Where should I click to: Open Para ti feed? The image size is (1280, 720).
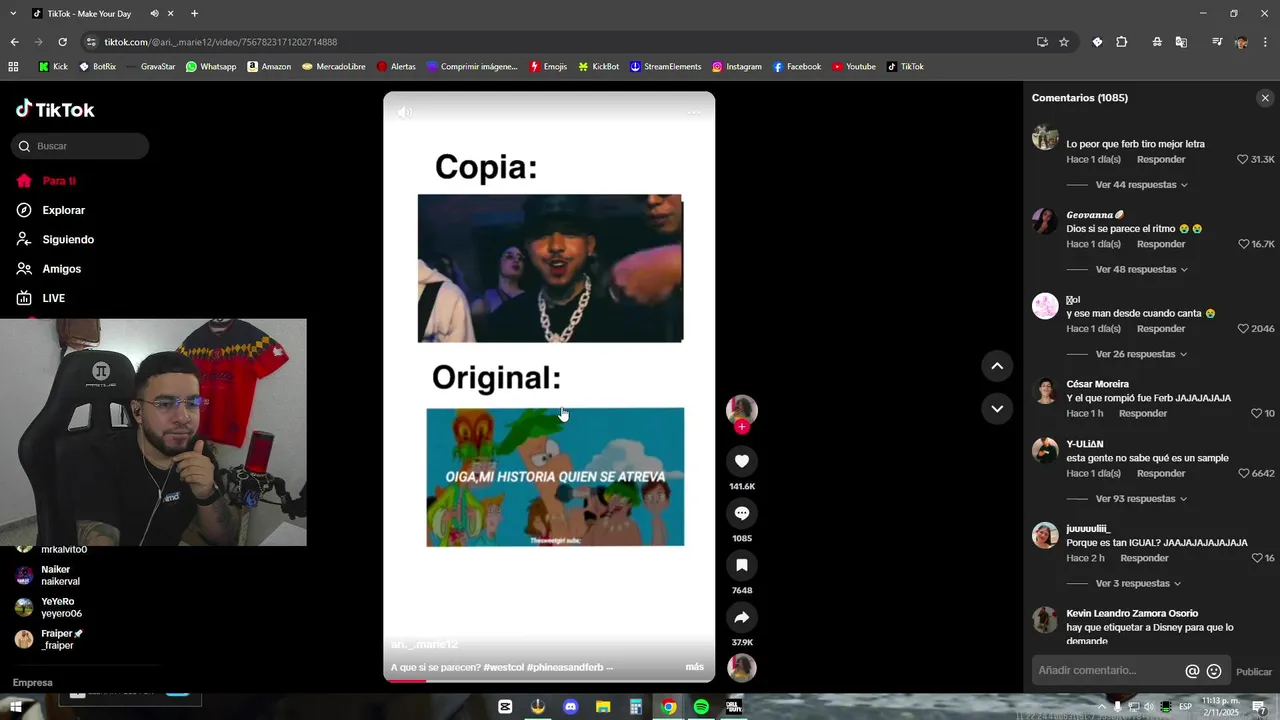(46, 181)
